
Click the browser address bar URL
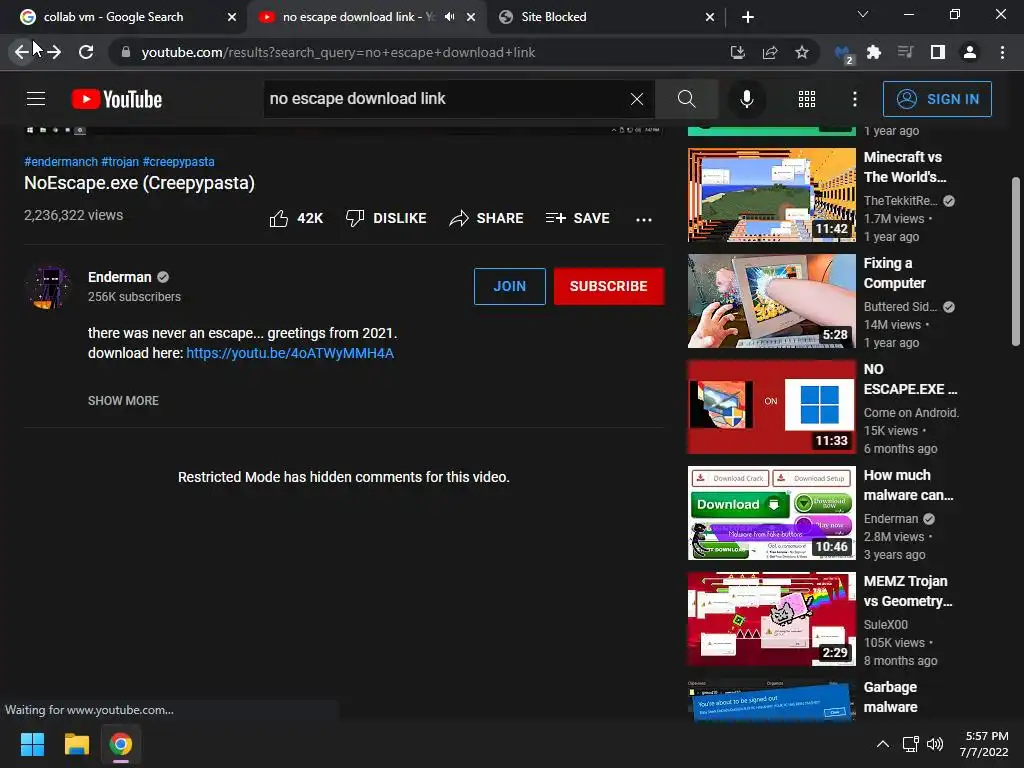tap(338, 52)
